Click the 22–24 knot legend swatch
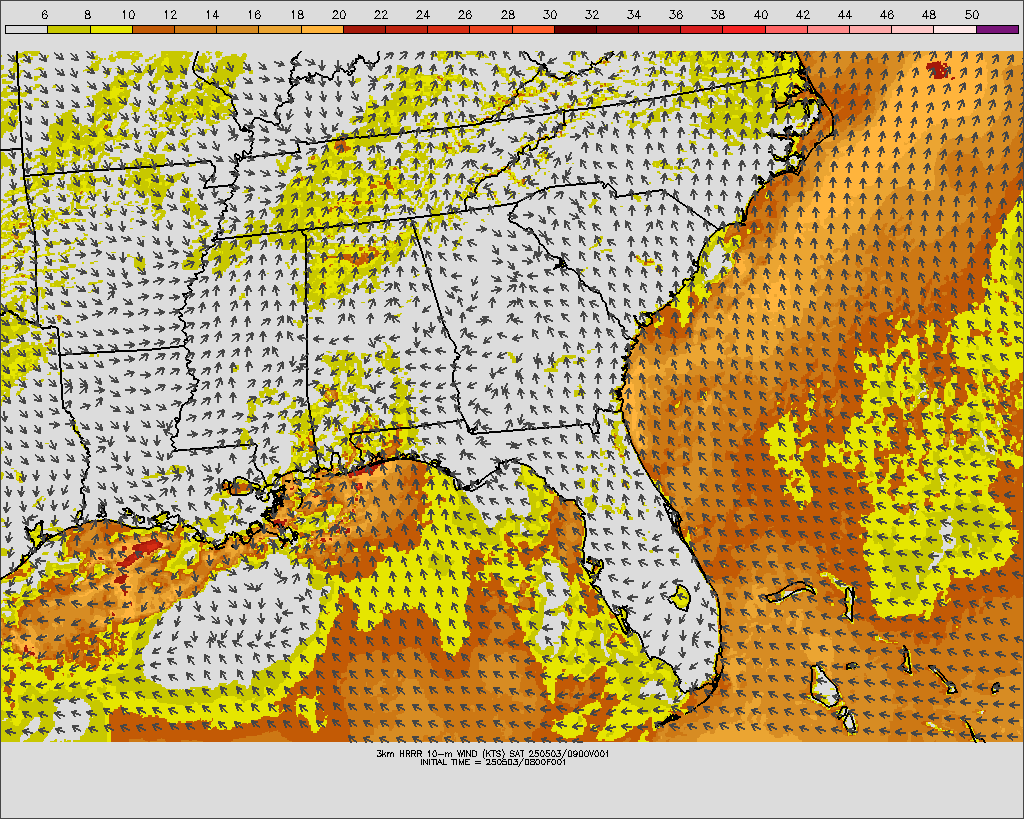1024x819 pixels. [x=407, y=29]
